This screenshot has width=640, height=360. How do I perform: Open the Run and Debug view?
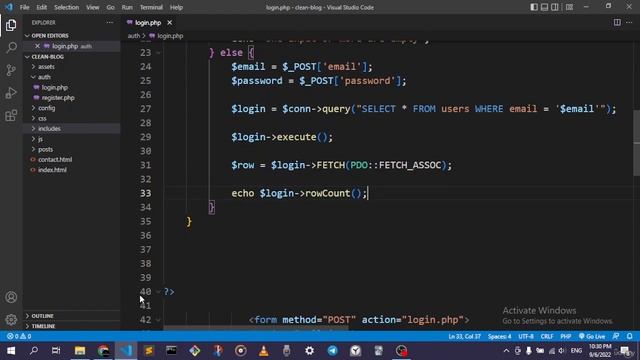point(11,93)
